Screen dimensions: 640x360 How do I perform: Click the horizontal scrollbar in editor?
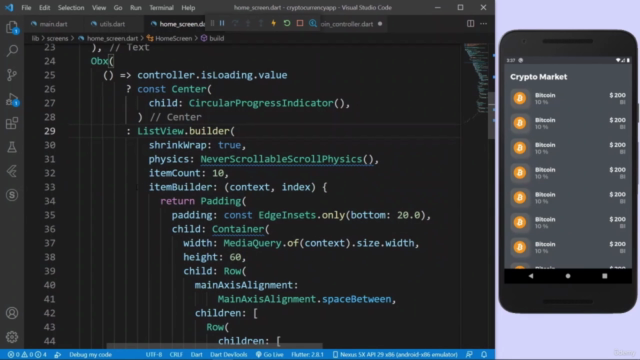[x=214, y=346]
